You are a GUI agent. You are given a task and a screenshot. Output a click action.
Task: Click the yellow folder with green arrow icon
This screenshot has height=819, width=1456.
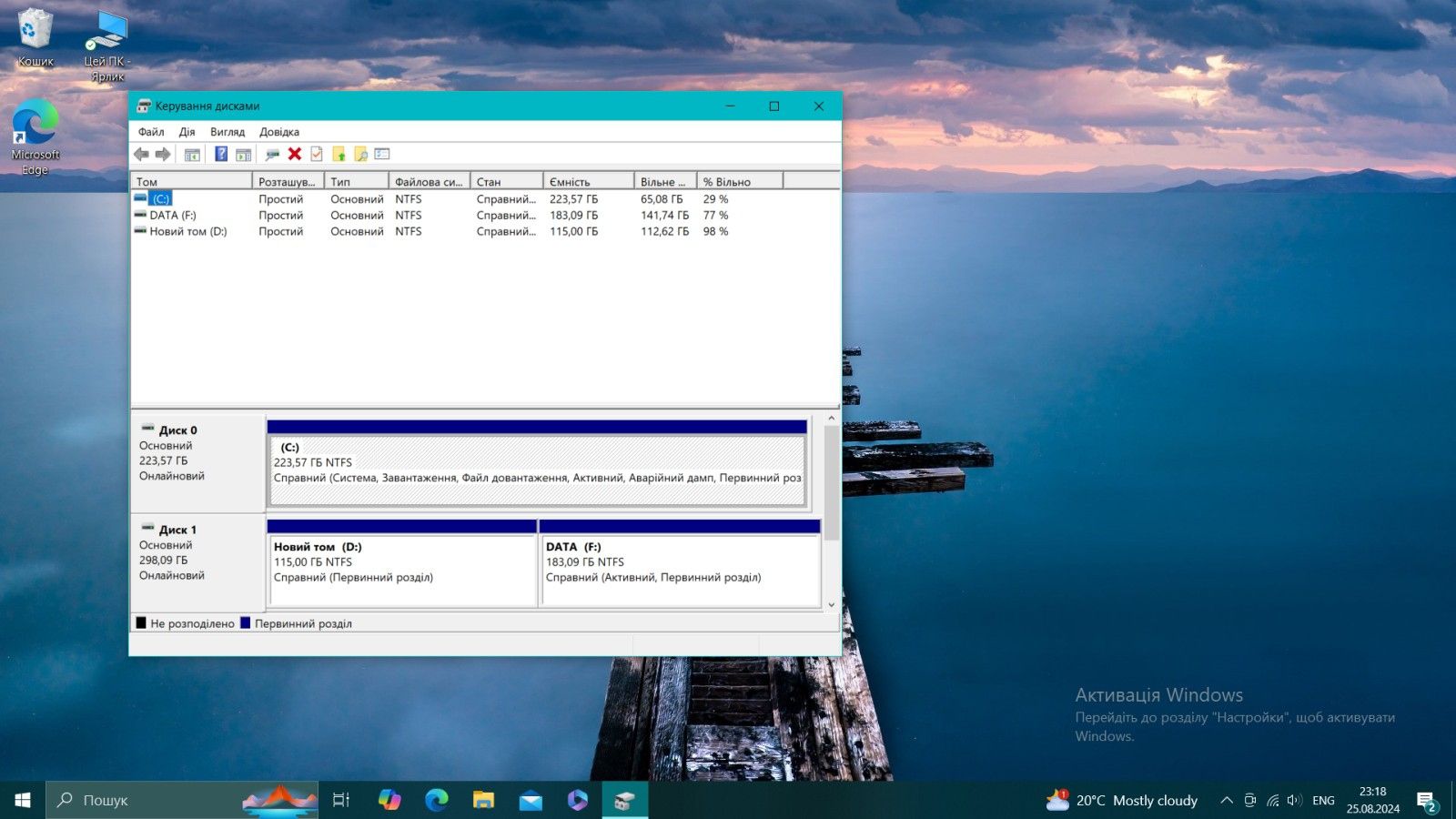(339, 155)
